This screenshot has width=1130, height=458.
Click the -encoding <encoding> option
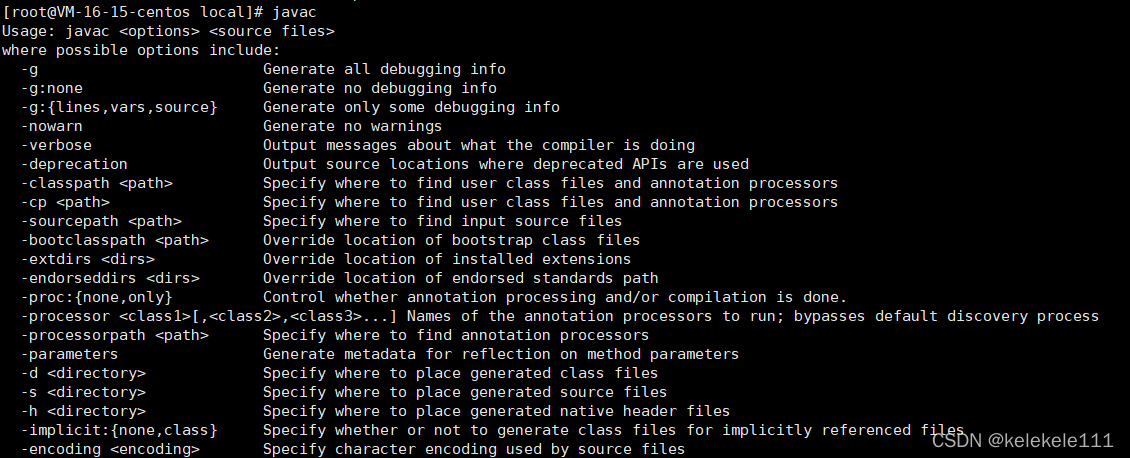(x=110, y=449)
